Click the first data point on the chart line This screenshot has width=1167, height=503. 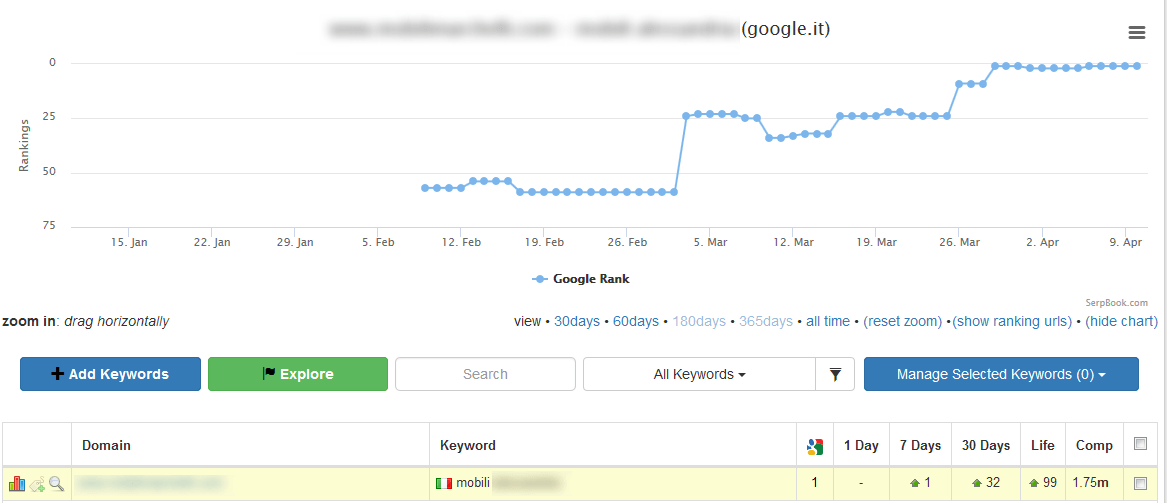tap(425, 188)
